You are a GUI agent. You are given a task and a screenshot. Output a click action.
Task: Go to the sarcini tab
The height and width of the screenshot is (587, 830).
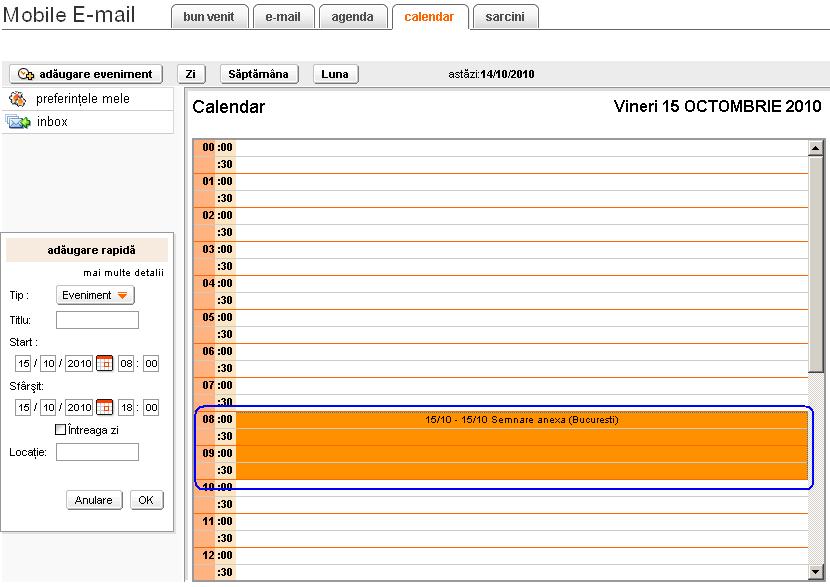click(505, 17)
